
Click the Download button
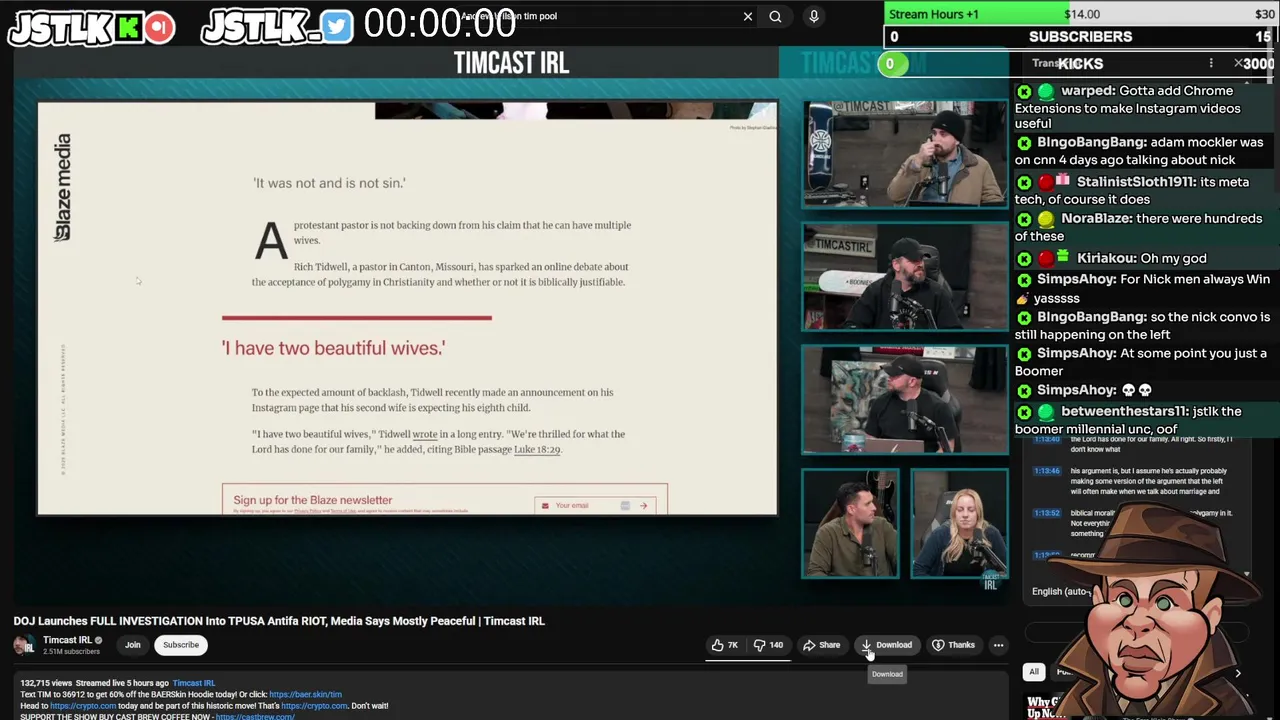[887, 645]
